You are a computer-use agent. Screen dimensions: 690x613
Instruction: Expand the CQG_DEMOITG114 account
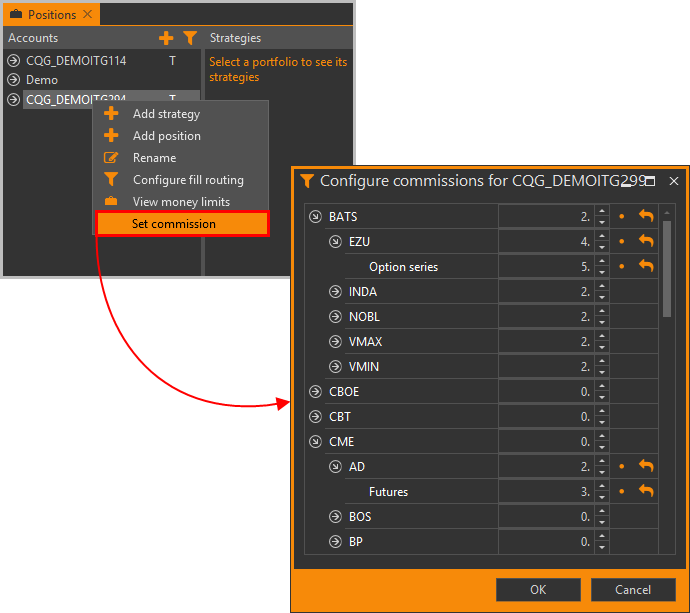pos(14,60)
